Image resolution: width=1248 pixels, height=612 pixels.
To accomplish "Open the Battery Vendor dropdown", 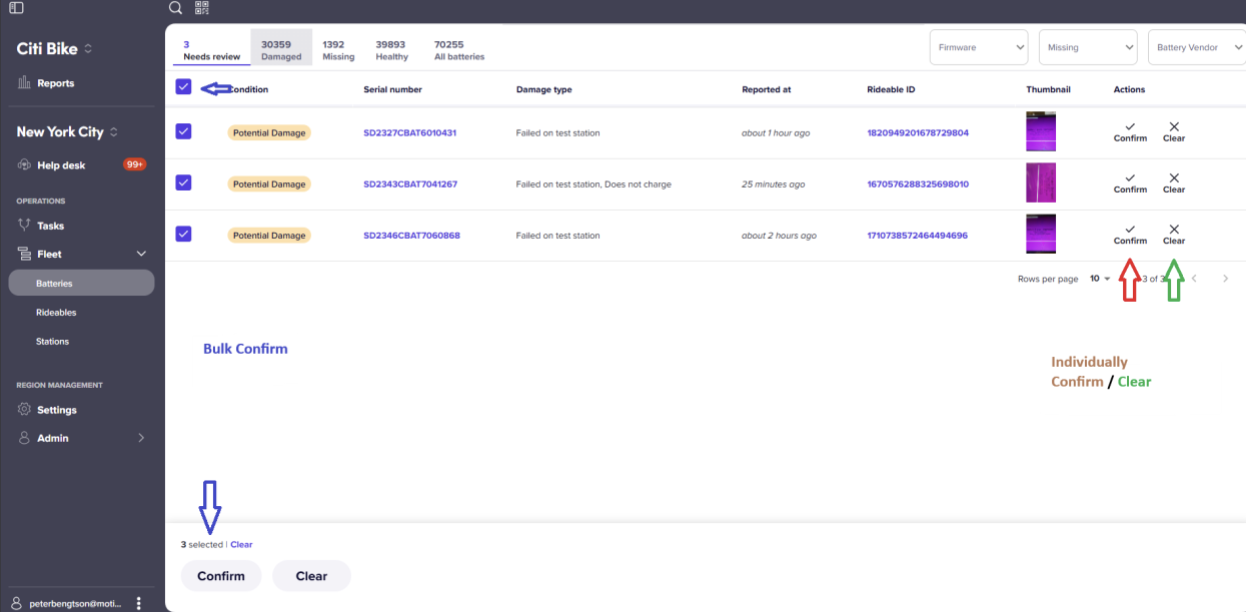I will pyautogui.click(x=1197, y=47).
